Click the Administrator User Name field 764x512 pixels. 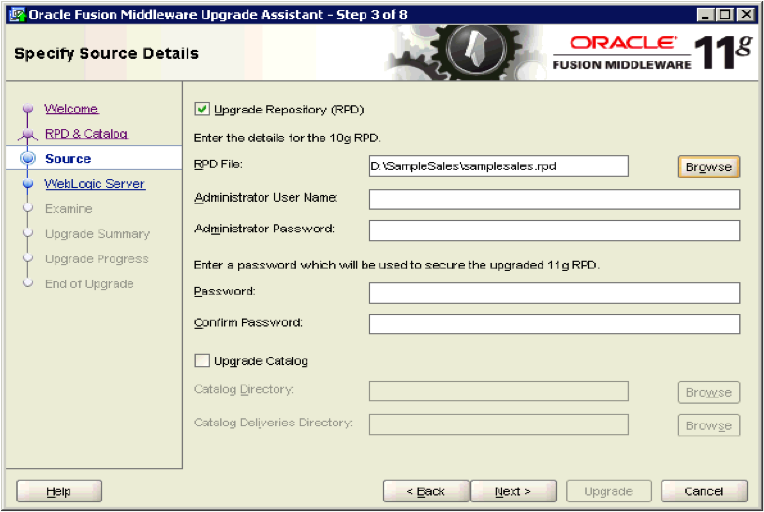pos(554,199)
